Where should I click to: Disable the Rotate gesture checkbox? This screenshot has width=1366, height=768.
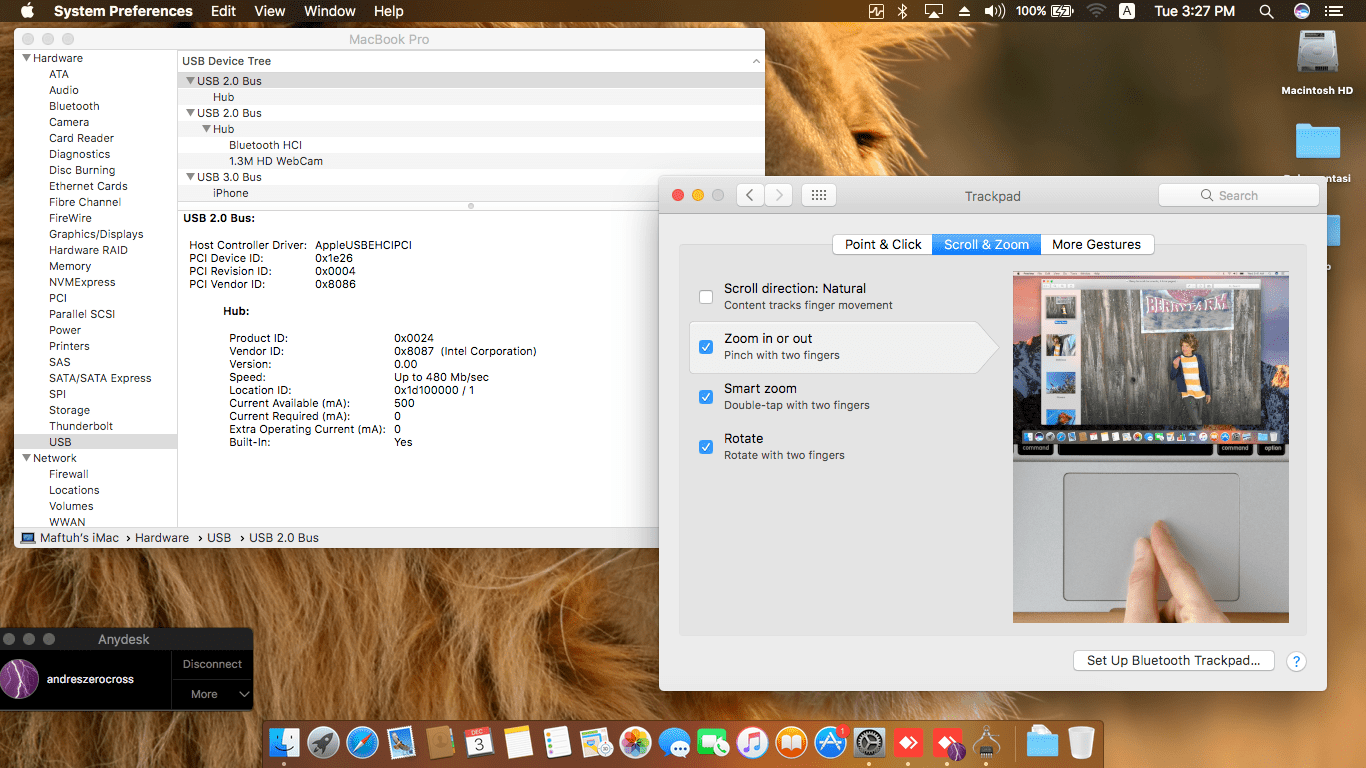point(706,447)
